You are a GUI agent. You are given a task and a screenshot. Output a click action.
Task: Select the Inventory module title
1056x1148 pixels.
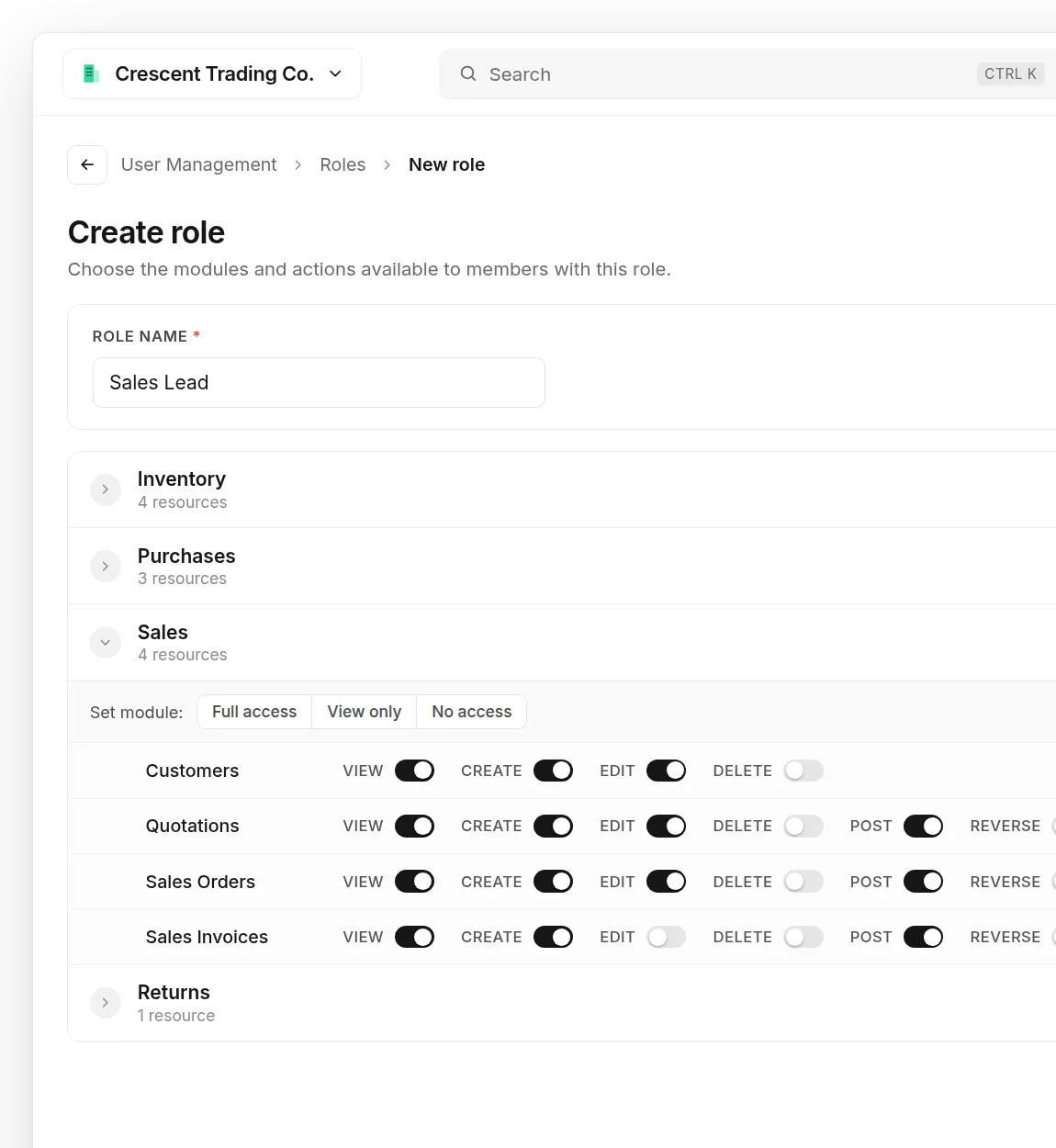tap(182, 479)
